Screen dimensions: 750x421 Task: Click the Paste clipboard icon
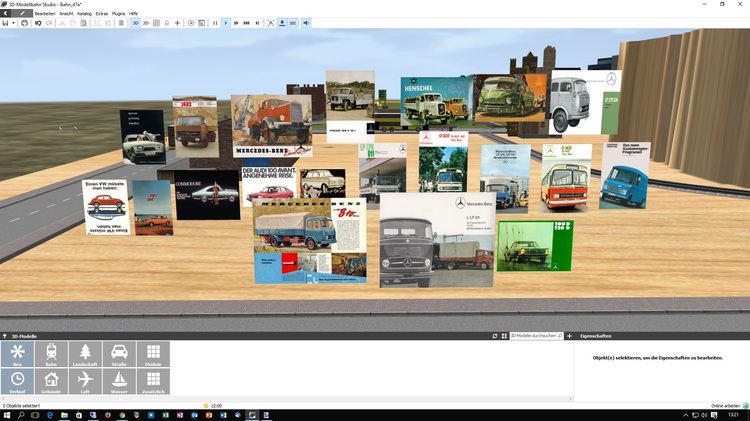pyautogui.click(x=83, y=23)
